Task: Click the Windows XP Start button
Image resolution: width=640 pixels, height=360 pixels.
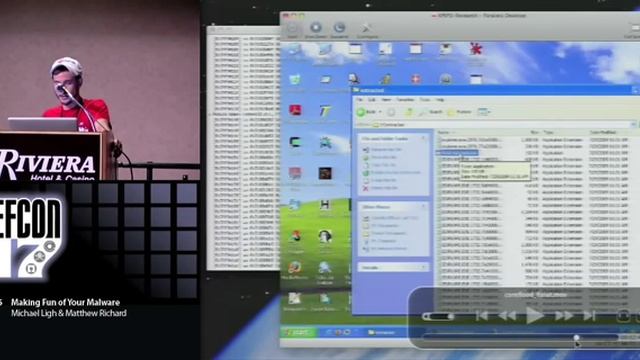Action: [x=298, y=332]
